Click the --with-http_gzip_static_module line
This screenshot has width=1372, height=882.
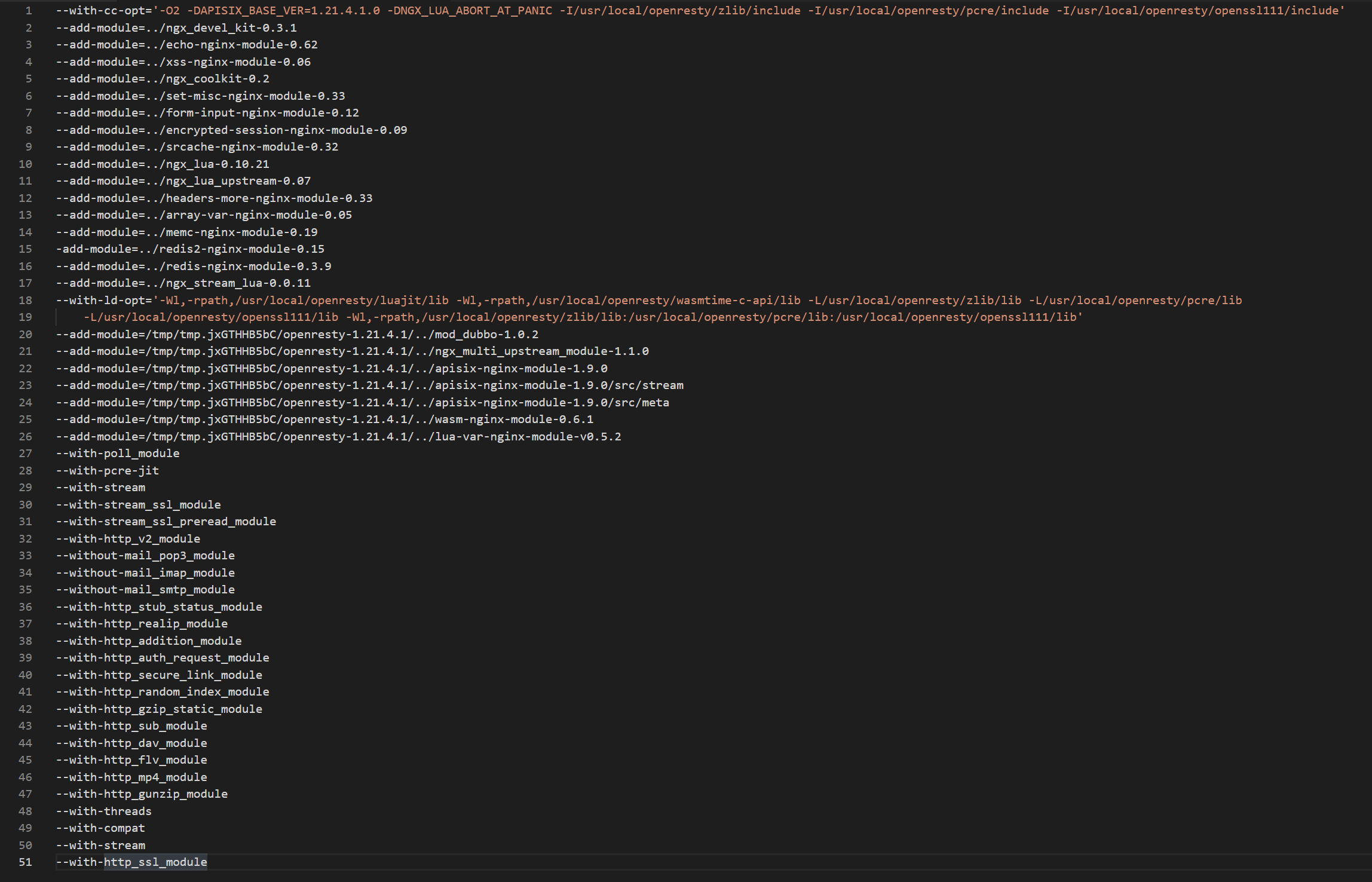[159, 709]
